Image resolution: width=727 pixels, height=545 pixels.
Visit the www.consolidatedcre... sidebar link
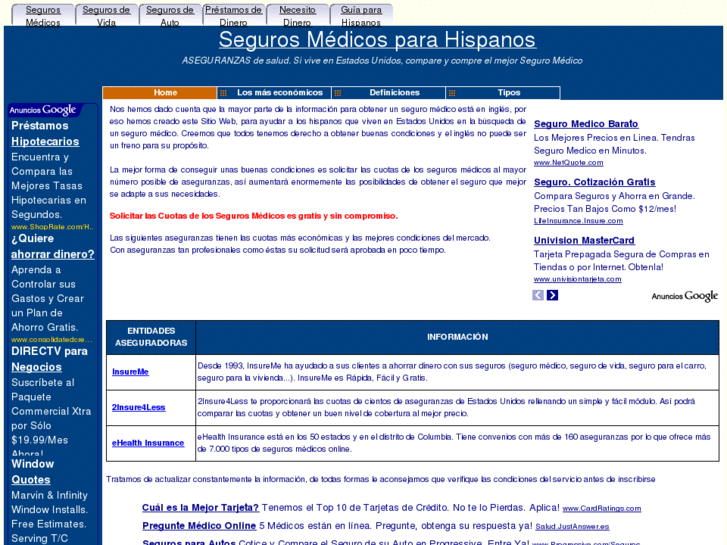coord(51,340)
